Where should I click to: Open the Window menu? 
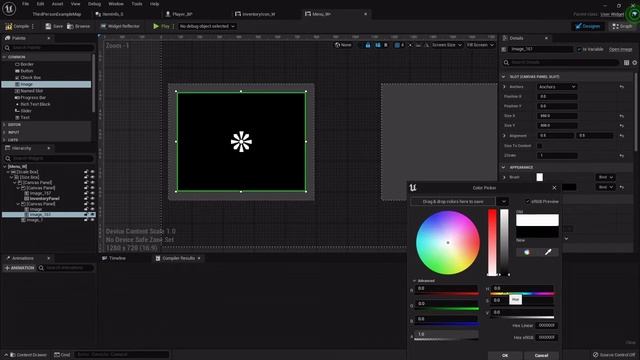click(x=116, y=4)
